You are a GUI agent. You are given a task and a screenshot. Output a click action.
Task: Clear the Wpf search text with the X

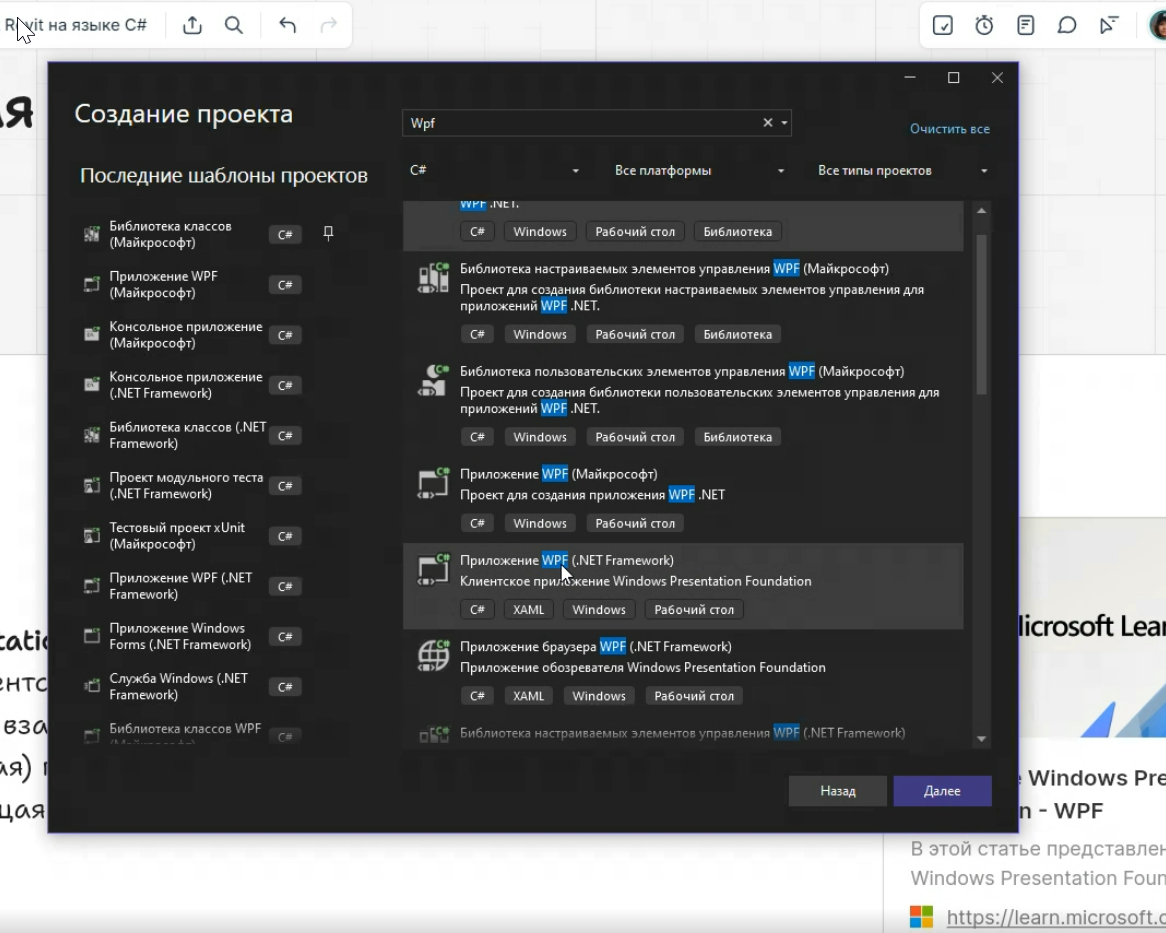pyautogui.click(x=767, y=123)
